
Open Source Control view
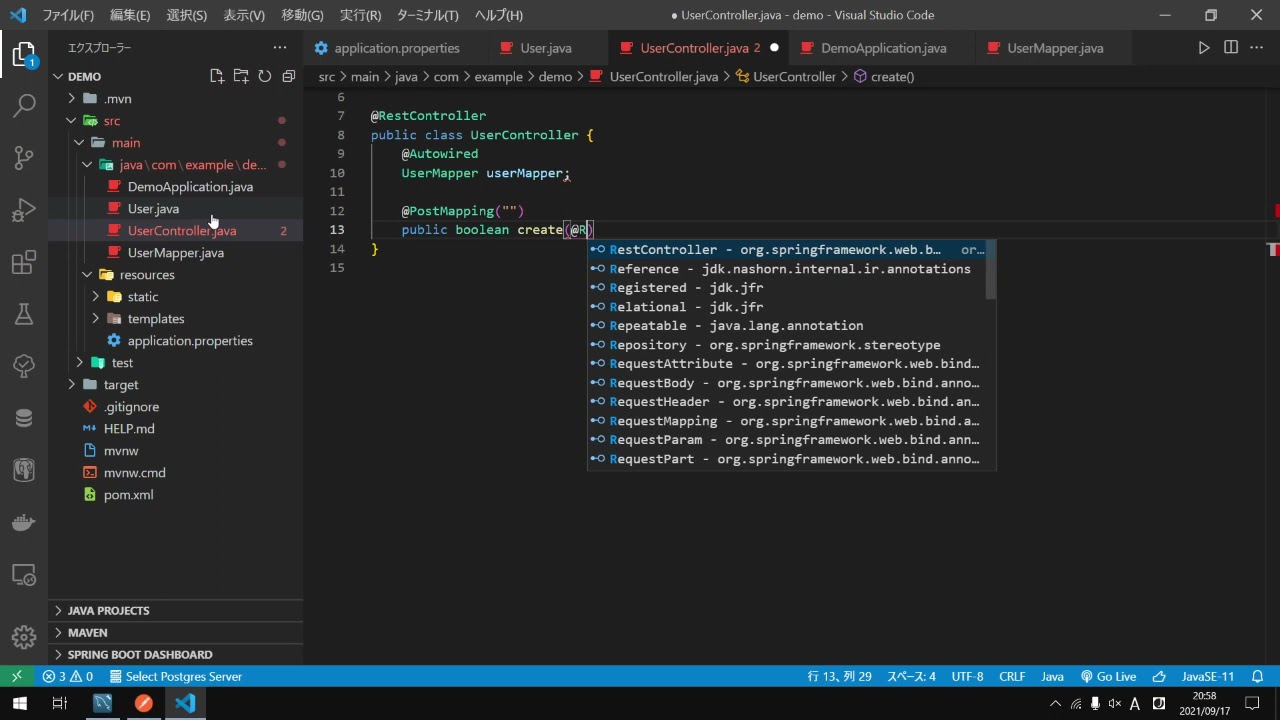pos(23,157)
